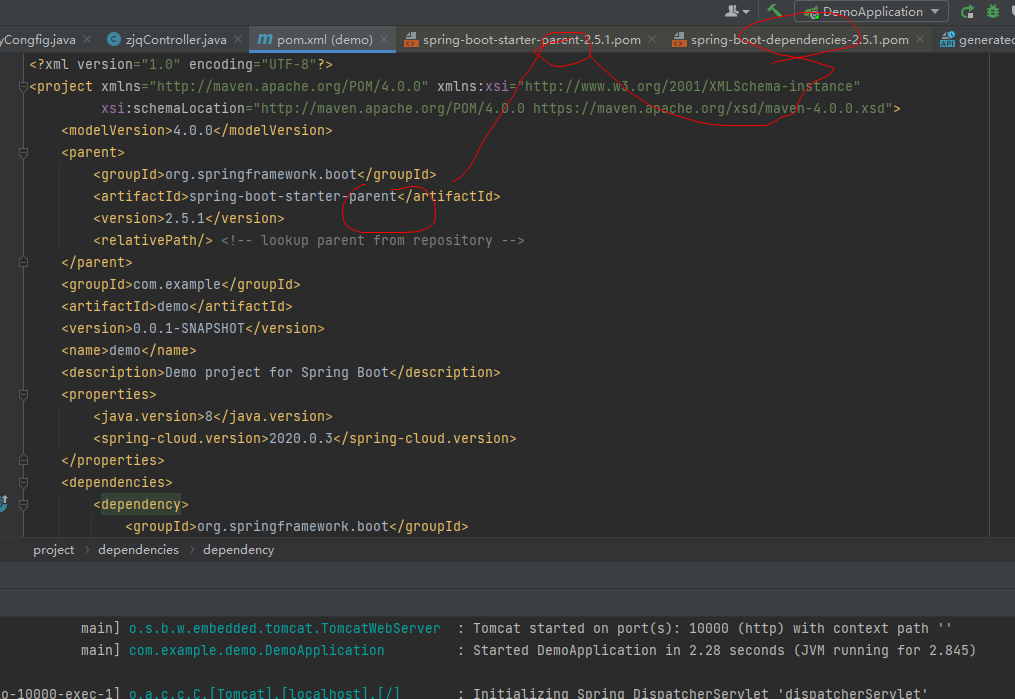The height and width of the screenshot is (699, 1015).
Task: Collapse the <parent> block fold marker
Action: [23, 152]
